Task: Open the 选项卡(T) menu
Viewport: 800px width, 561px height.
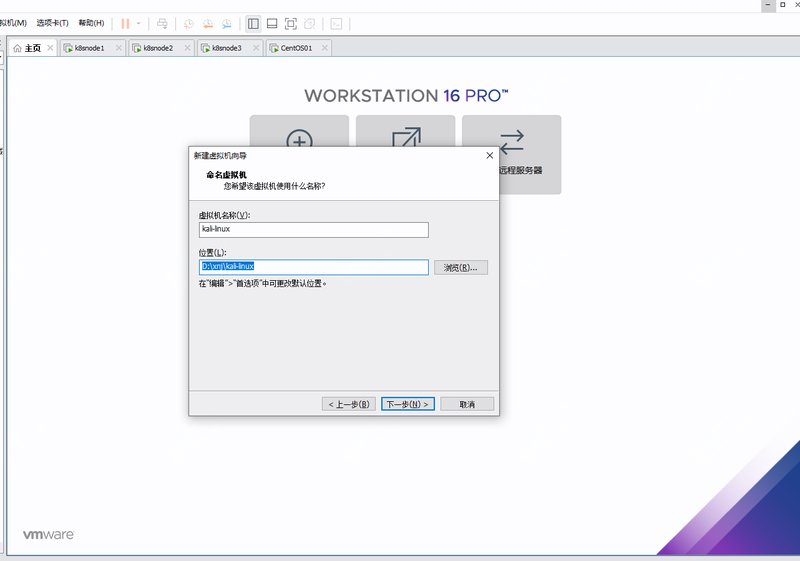Action: 52,23
